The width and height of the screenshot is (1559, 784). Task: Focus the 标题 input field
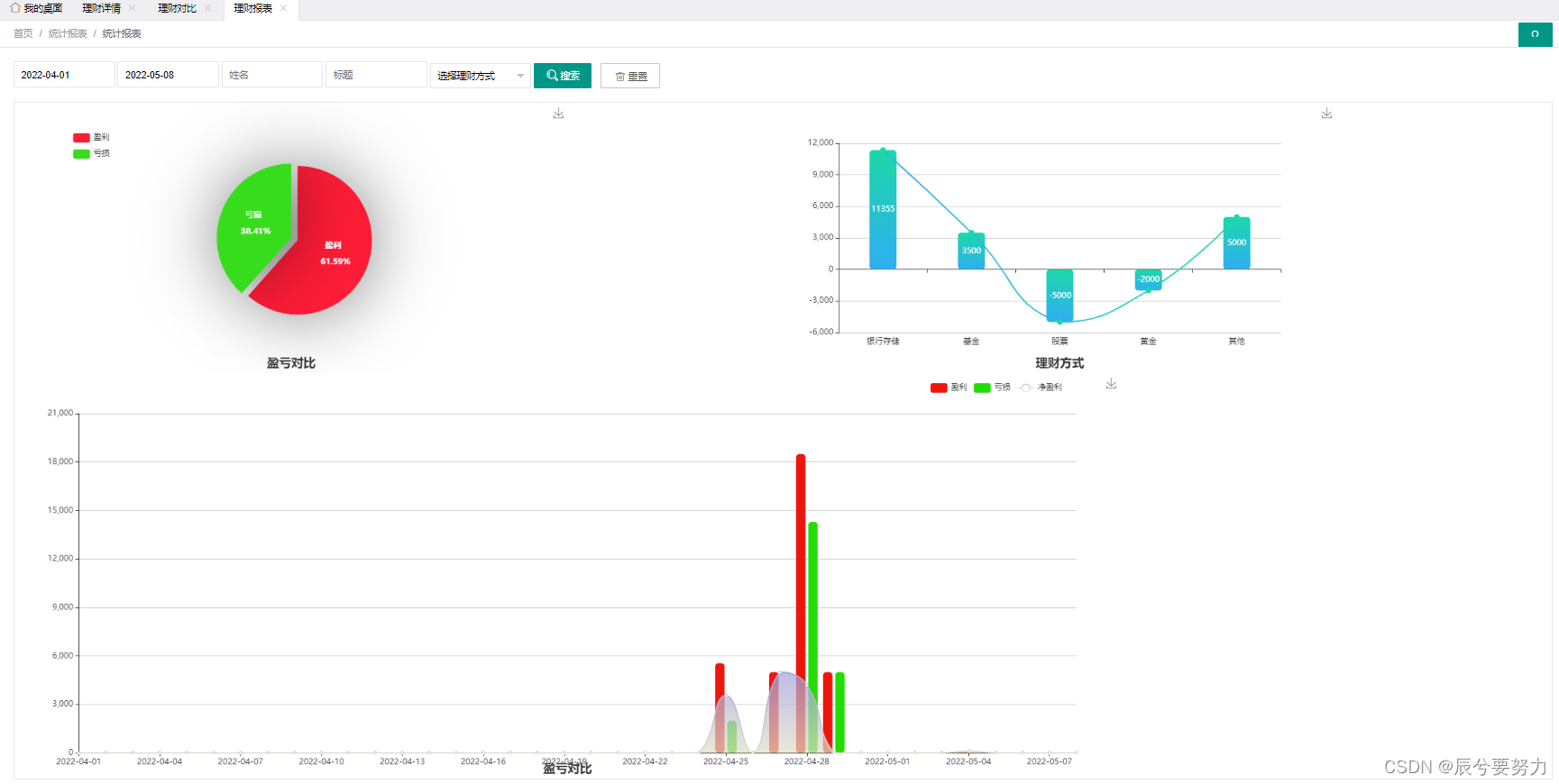click(x=376, y=75)
